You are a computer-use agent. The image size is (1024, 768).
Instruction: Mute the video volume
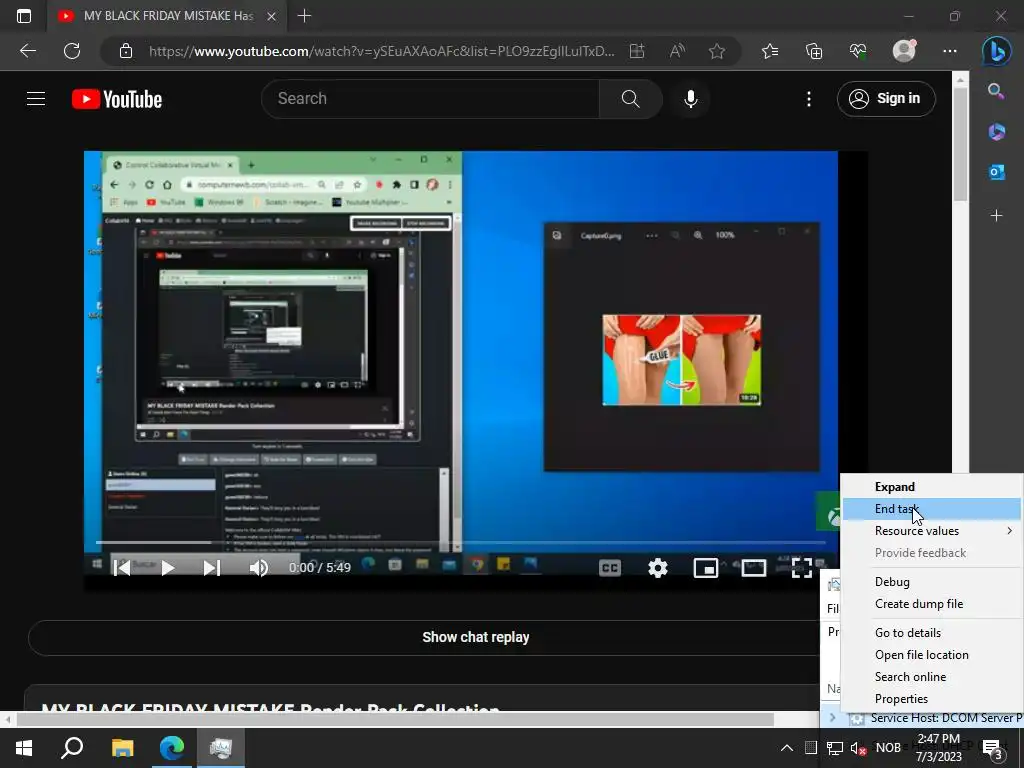[x=259, y=568]
